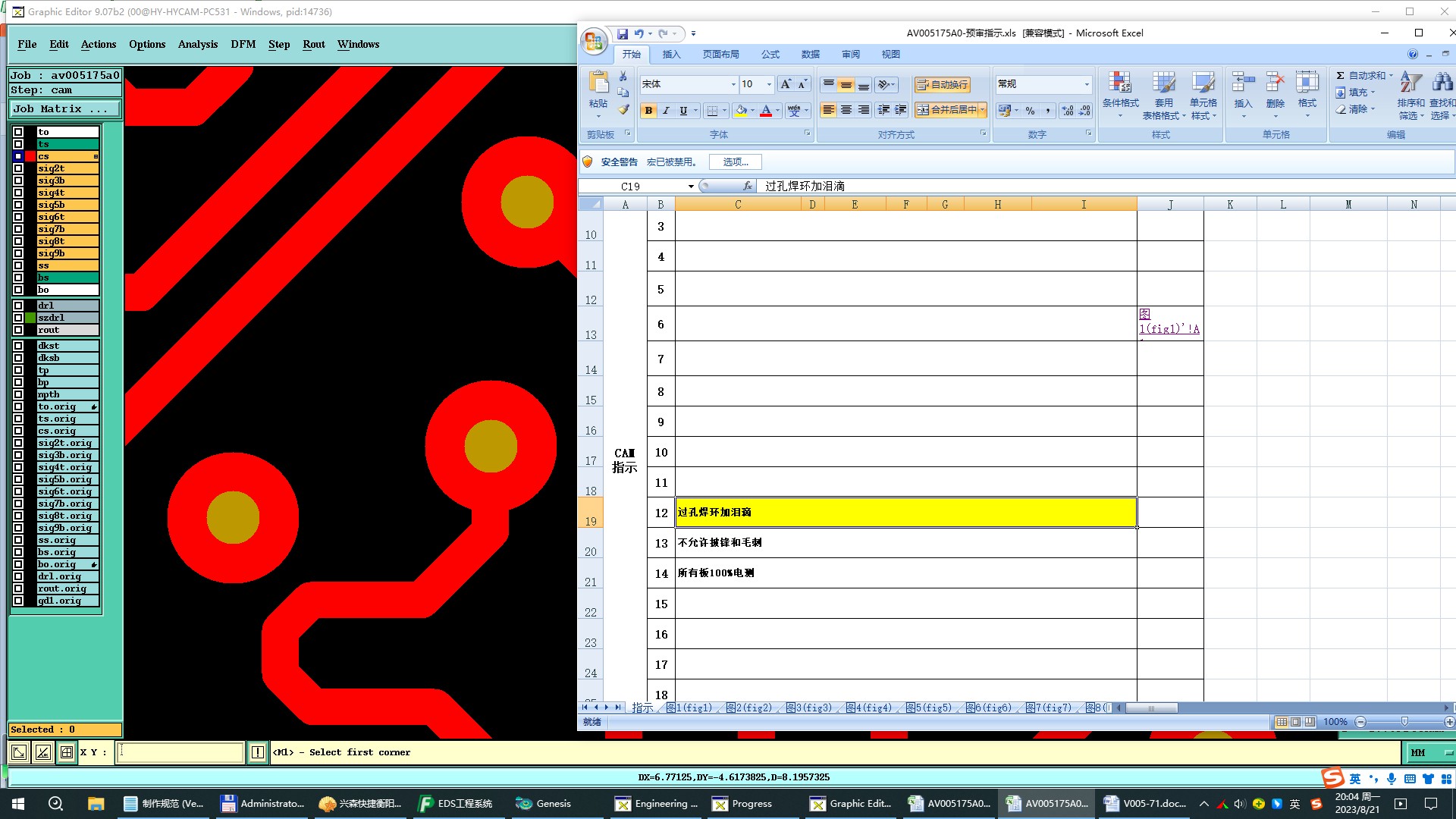Click the 选项... security warning button
This screenshot has width=1456, height=819.
click(735, 162)
